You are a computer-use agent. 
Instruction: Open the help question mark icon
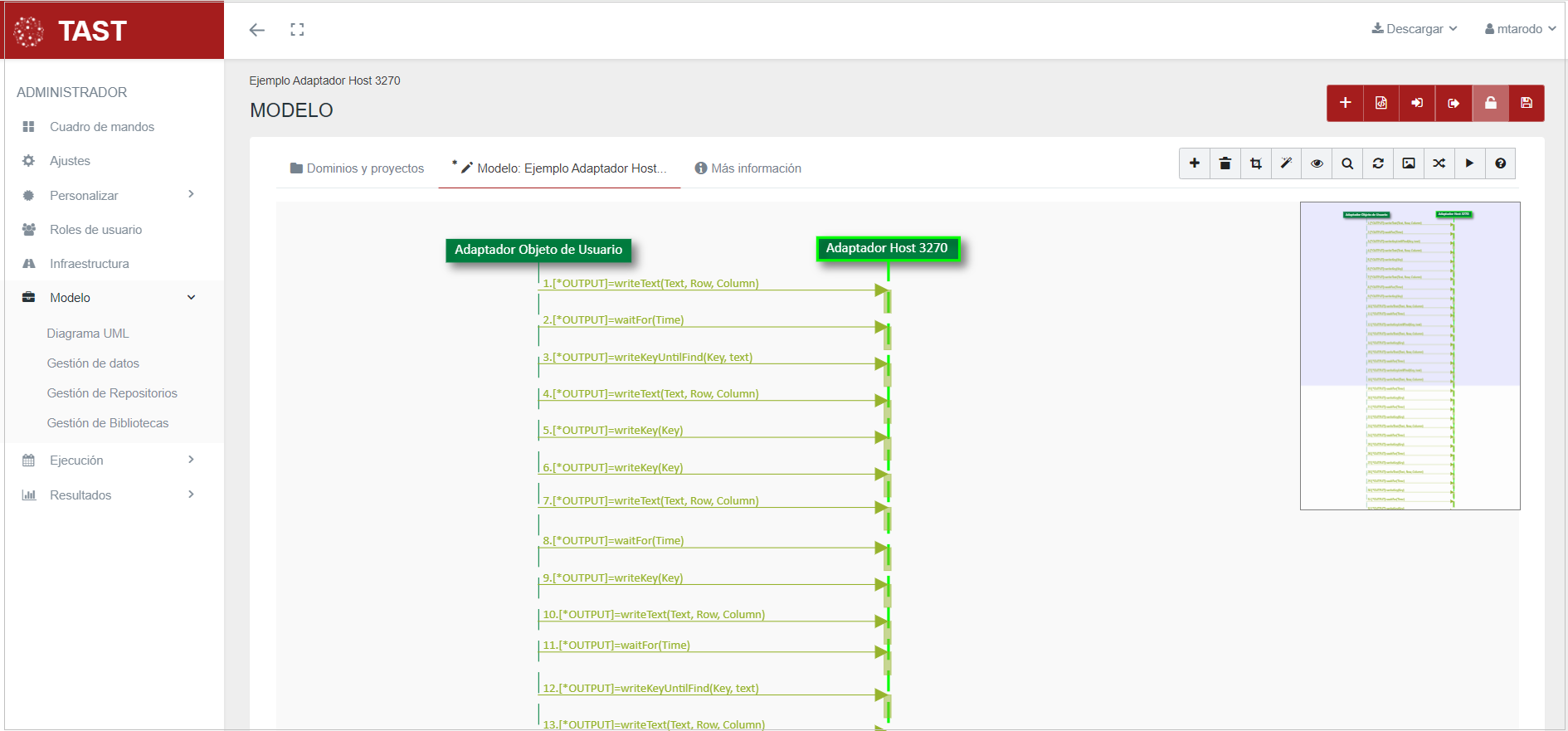[1500, 163]
